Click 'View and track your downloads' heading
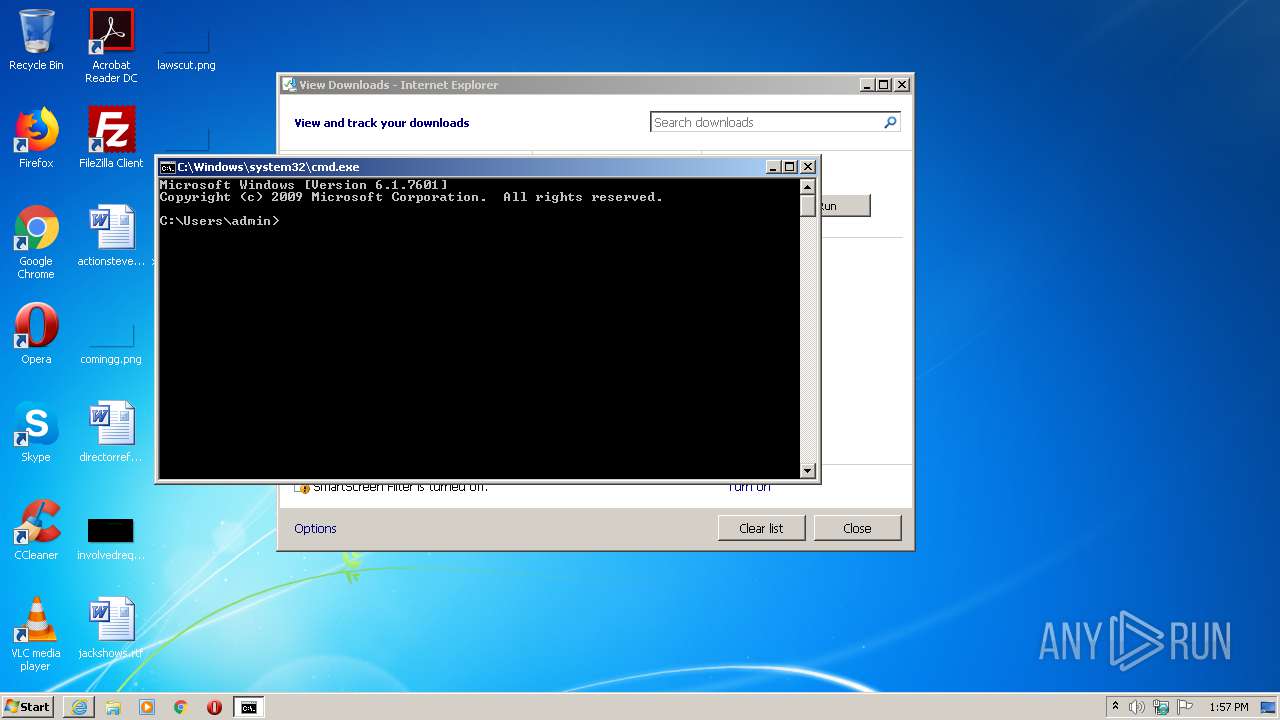1280x720 pixels. (x=381, y=123)
